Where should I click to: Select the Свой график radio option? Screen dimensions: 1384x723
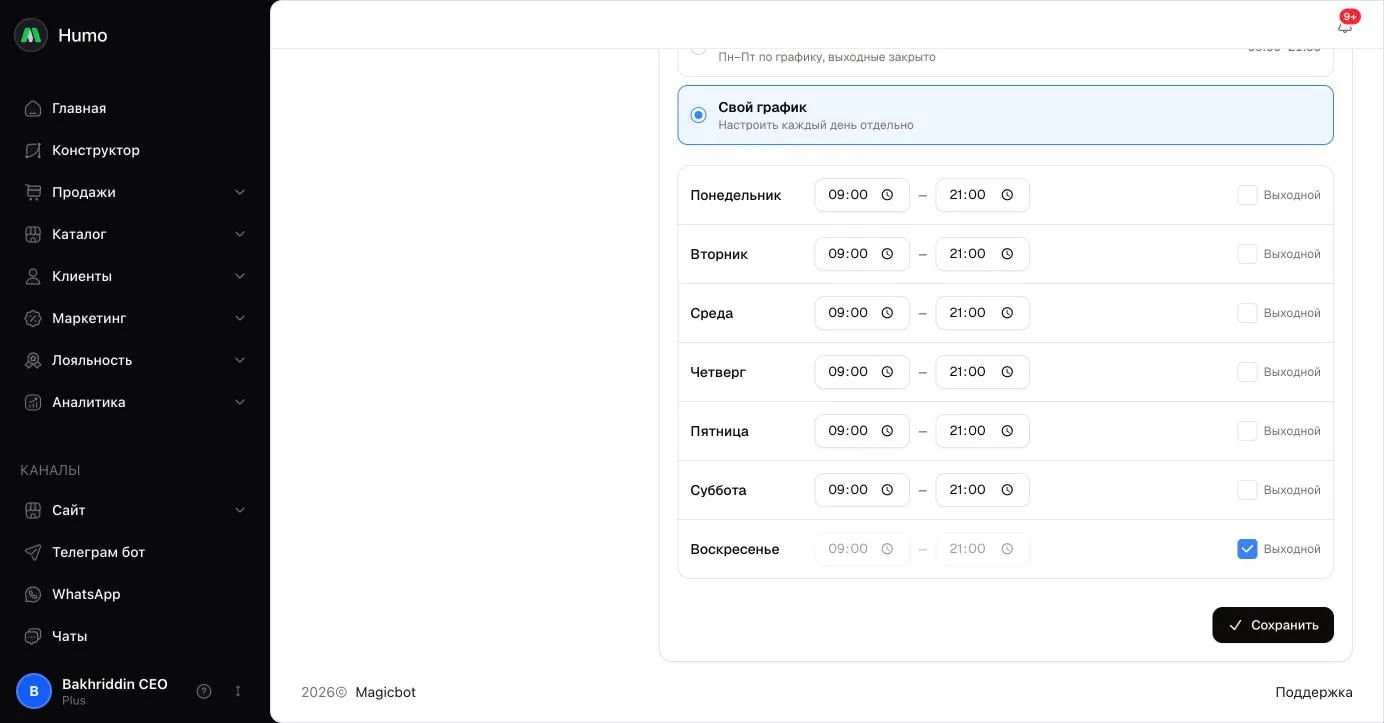tap(698, 115)
